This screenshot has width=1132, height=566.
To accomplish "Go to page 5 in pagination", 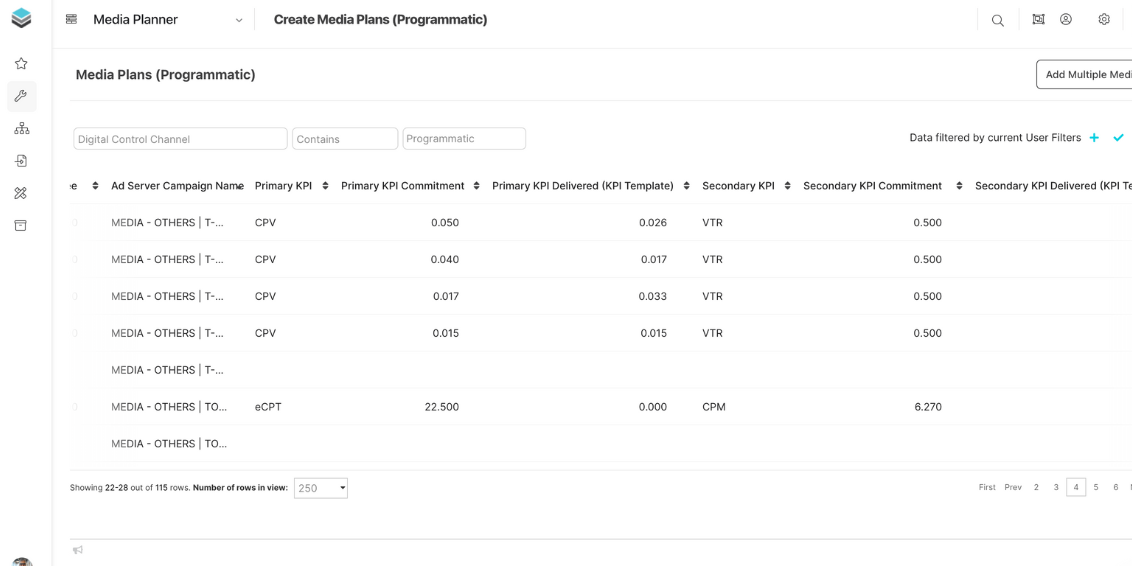I will pos(1096,487).
